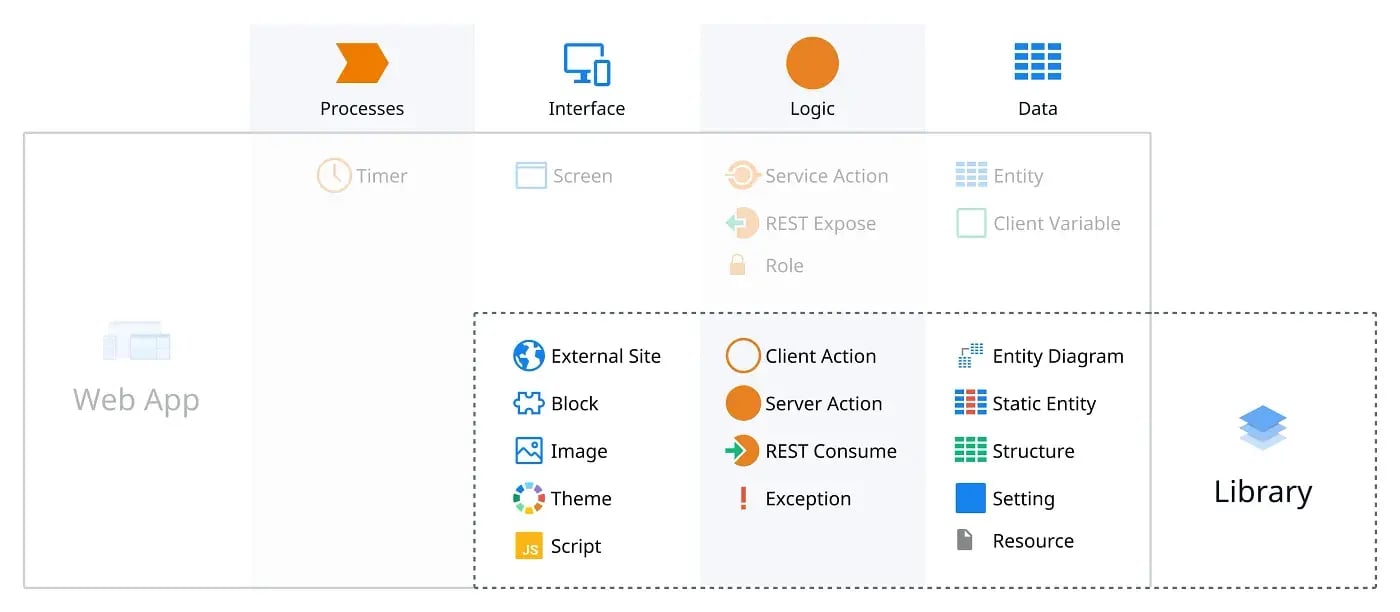Screen dimensions: 1400x612
Task: Click the REST Consume arrow icon
Action: coord(742,451)
